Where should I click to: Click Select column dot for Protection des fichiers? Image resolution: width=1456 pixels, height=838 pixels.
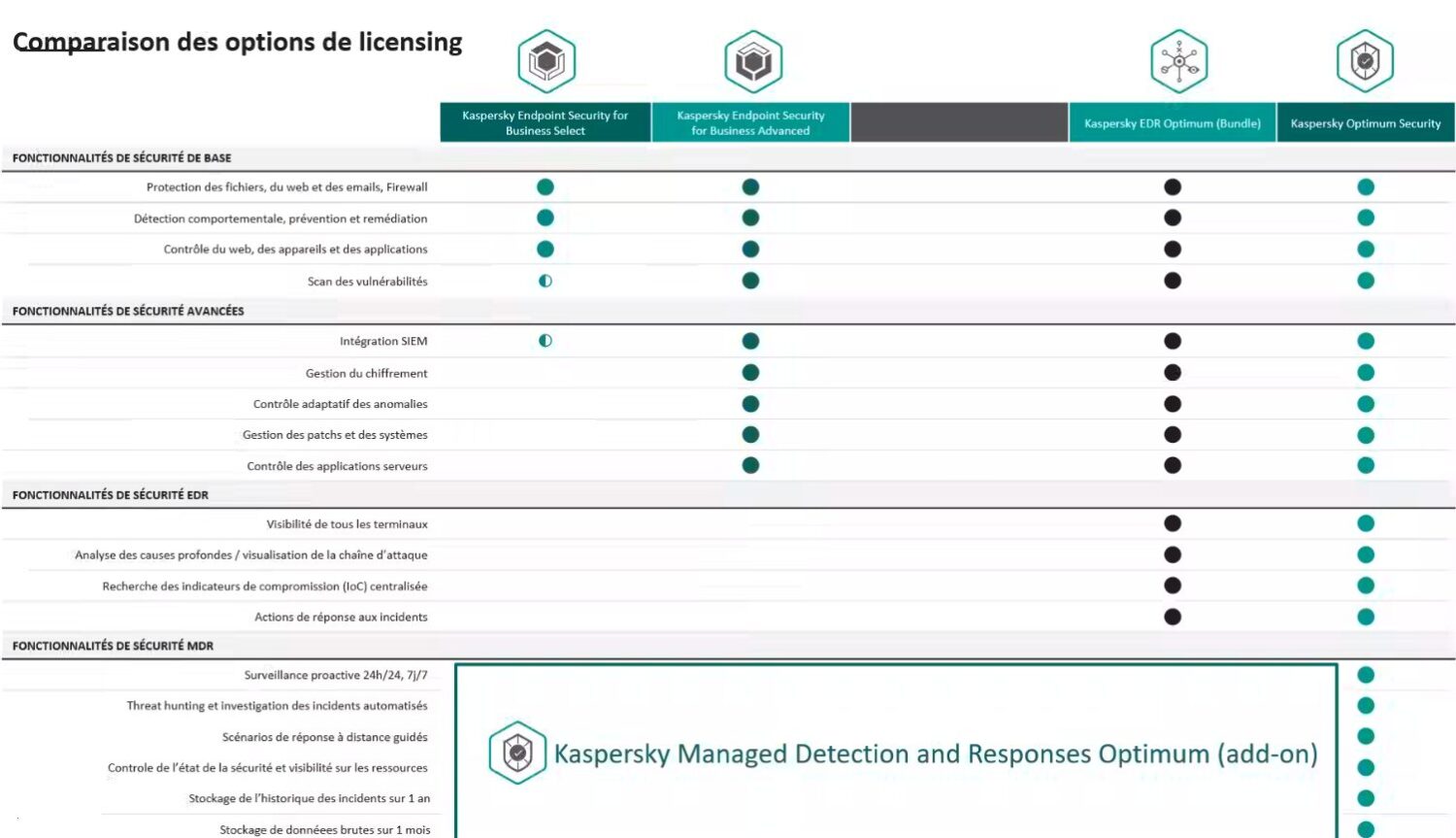pos(546,186)
